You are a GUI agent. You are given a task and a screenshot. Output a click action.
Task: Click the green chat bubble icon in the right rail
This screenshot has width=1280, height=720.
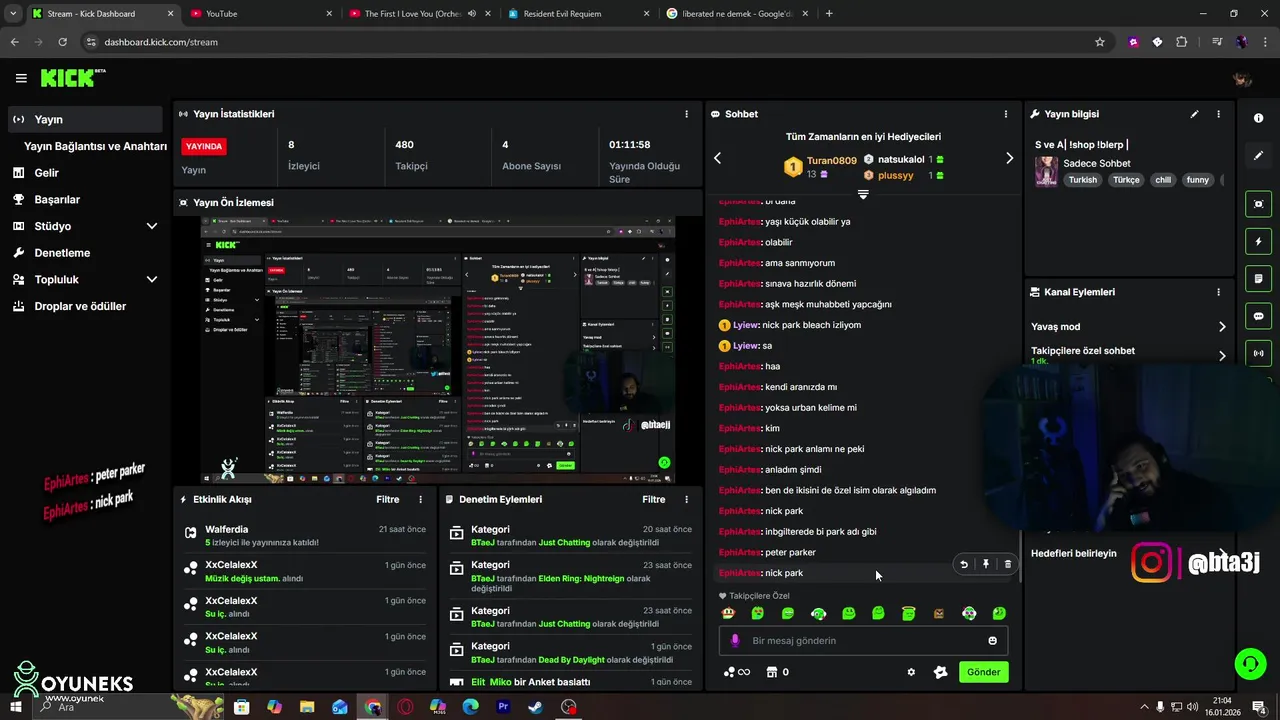coord(1258,316)
